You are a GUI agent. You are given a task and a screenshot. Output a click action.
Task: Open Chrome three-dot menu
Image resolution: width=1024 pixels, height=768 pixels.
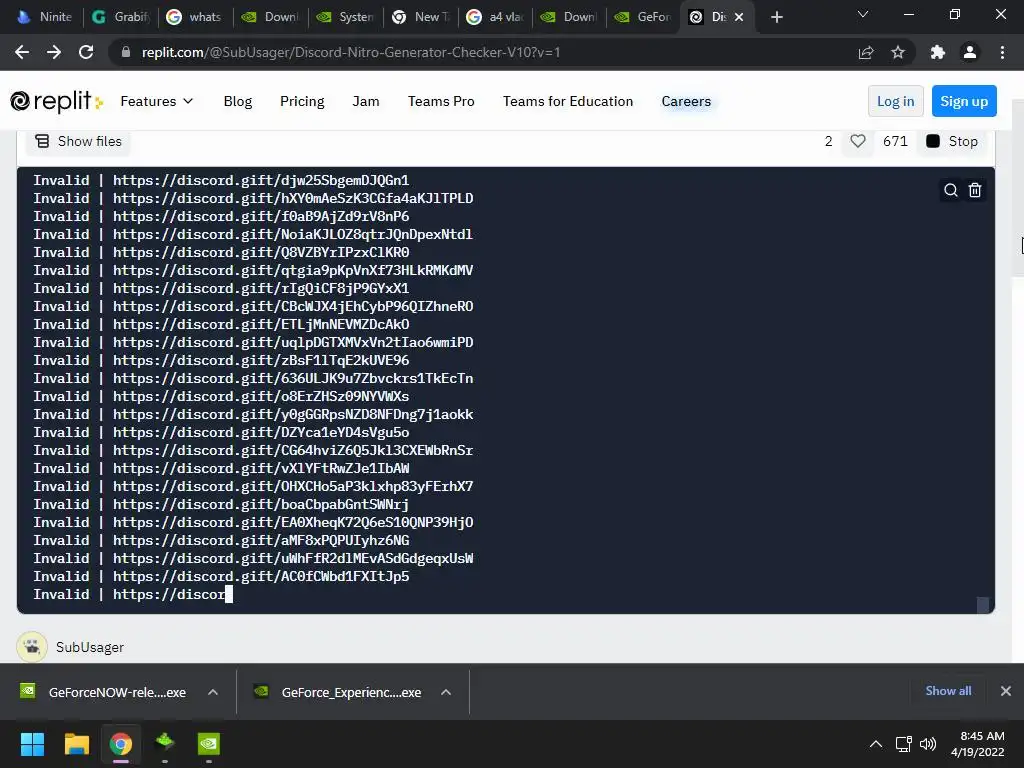point(1002,52)
